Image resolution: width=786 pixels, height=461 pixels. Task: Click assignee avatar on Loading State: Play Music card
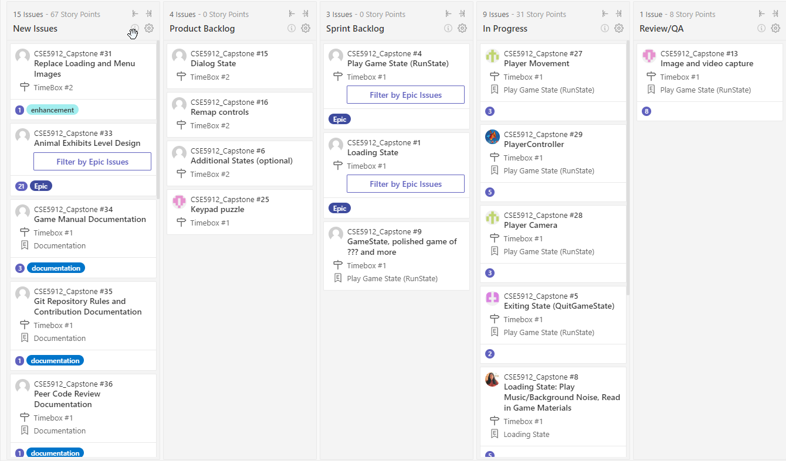492,379
